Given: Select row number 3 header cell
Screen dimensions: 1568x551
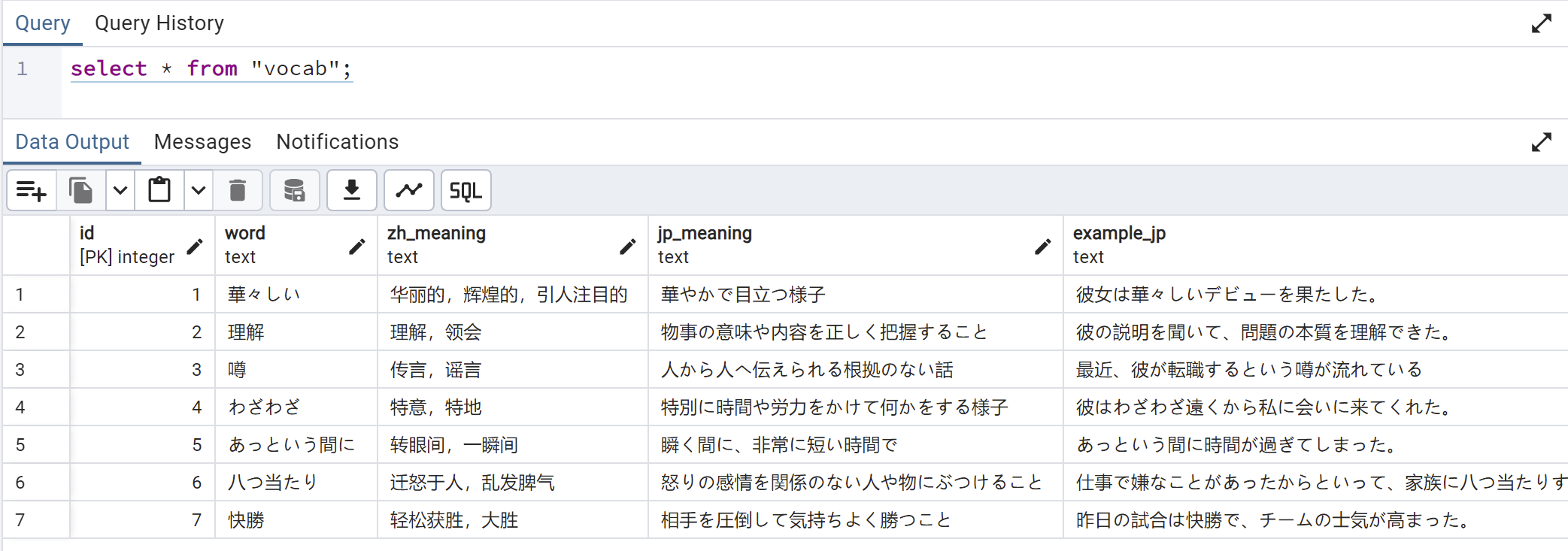Looking at the screenshot, I should tap(36, 369).
